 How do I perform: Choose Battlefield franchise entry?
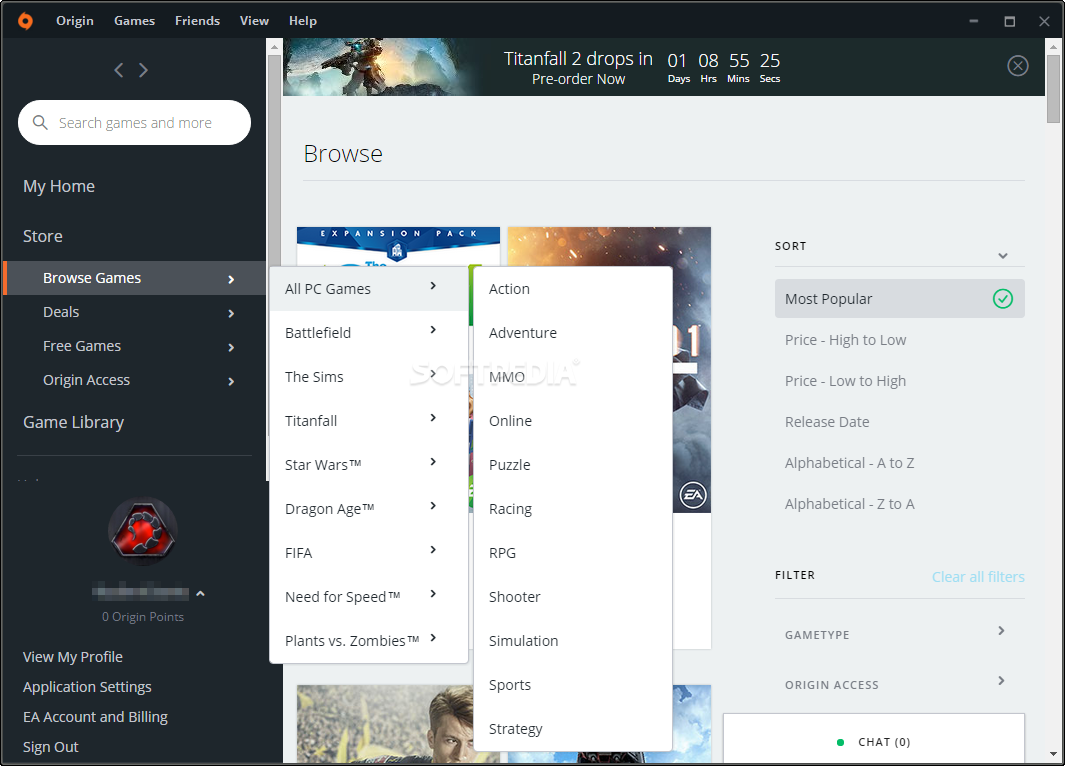(x=369, y=333)
